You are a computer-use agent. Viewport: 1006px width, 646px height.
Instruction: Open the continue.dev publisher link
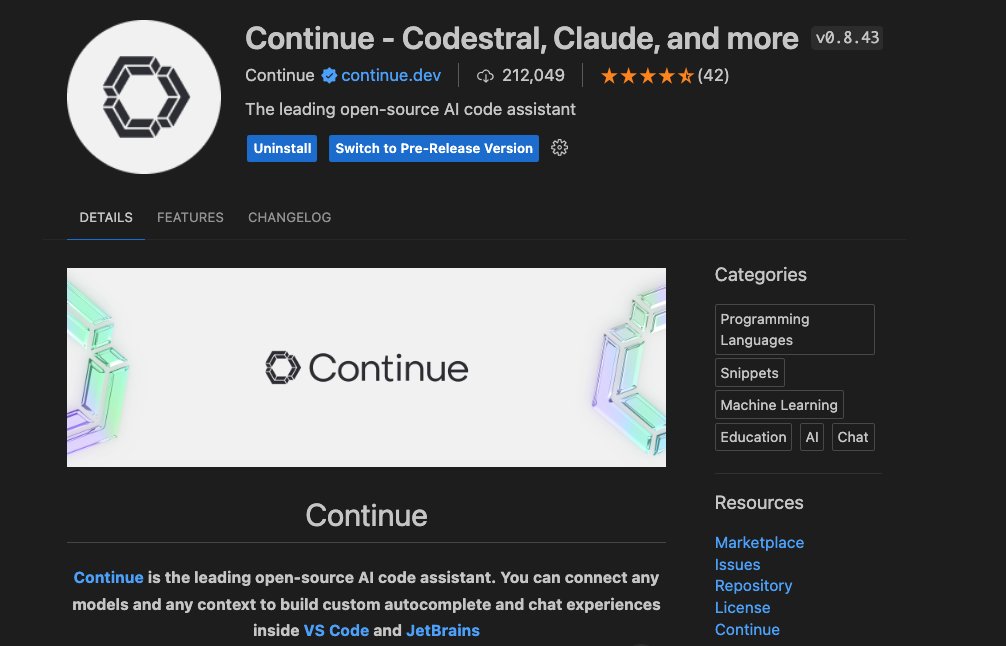point(391,76)
